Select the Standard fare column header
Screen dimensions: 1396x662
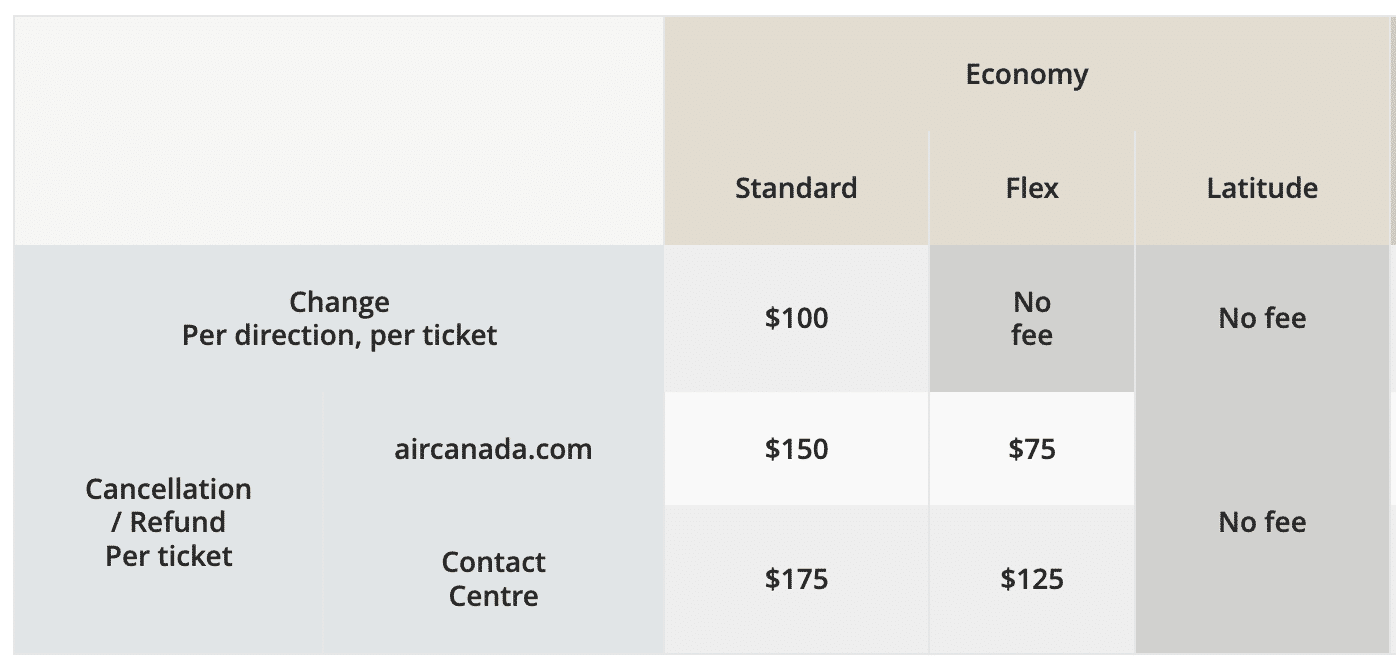click(796, 188)
